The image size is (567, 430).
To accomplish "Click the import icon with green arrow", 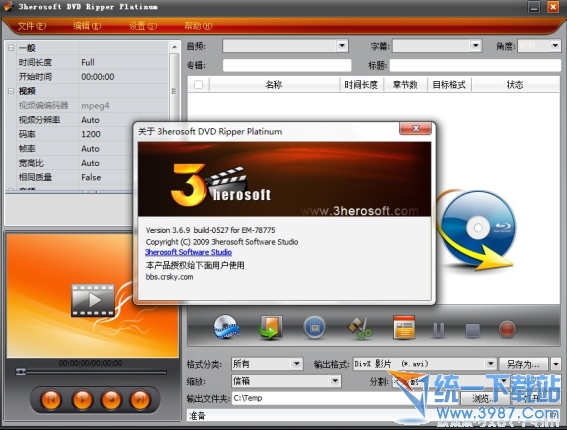I will [x=270, y=327].
